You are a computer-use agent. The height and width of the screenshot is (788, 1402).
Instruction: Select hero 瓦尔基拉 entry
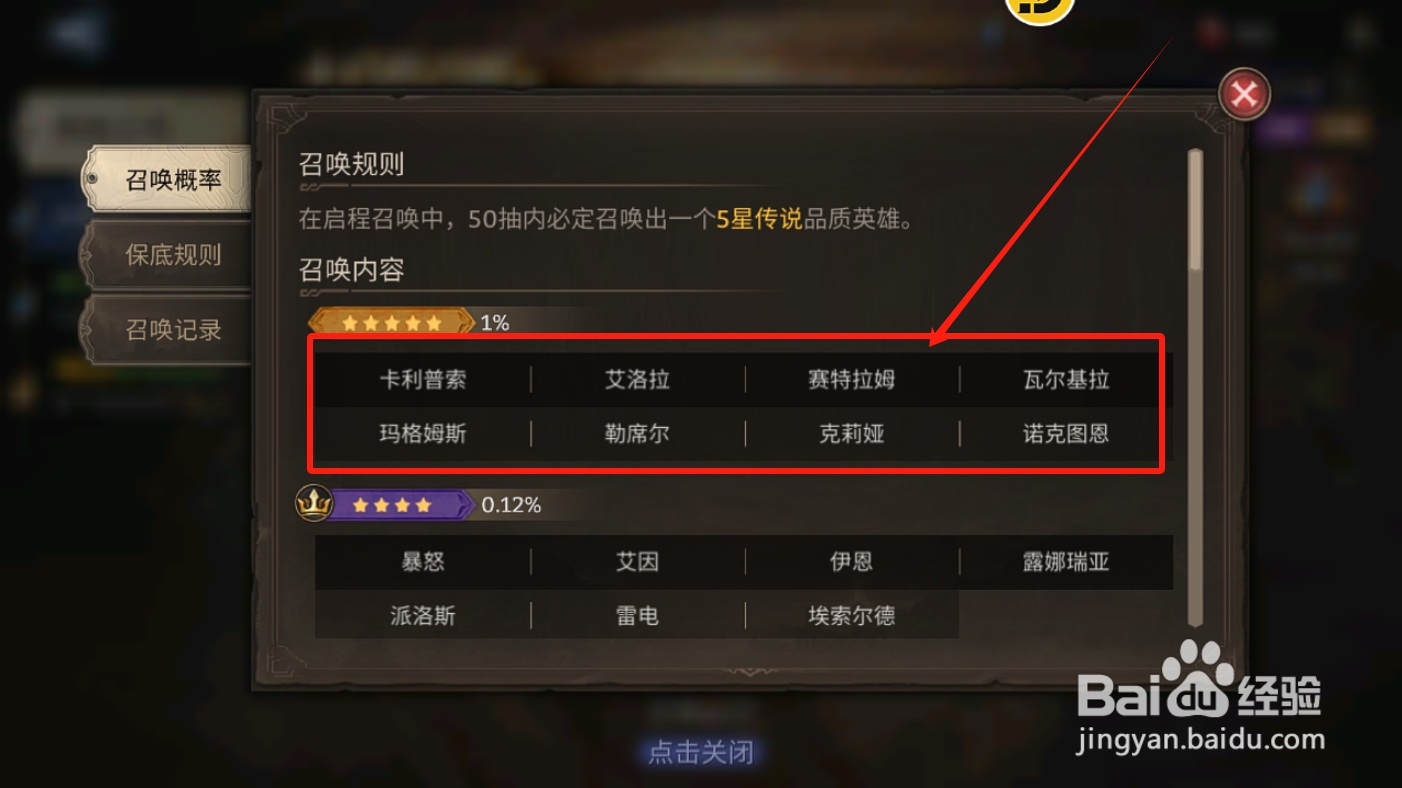pyautogui.click(x=1065, y=380)
